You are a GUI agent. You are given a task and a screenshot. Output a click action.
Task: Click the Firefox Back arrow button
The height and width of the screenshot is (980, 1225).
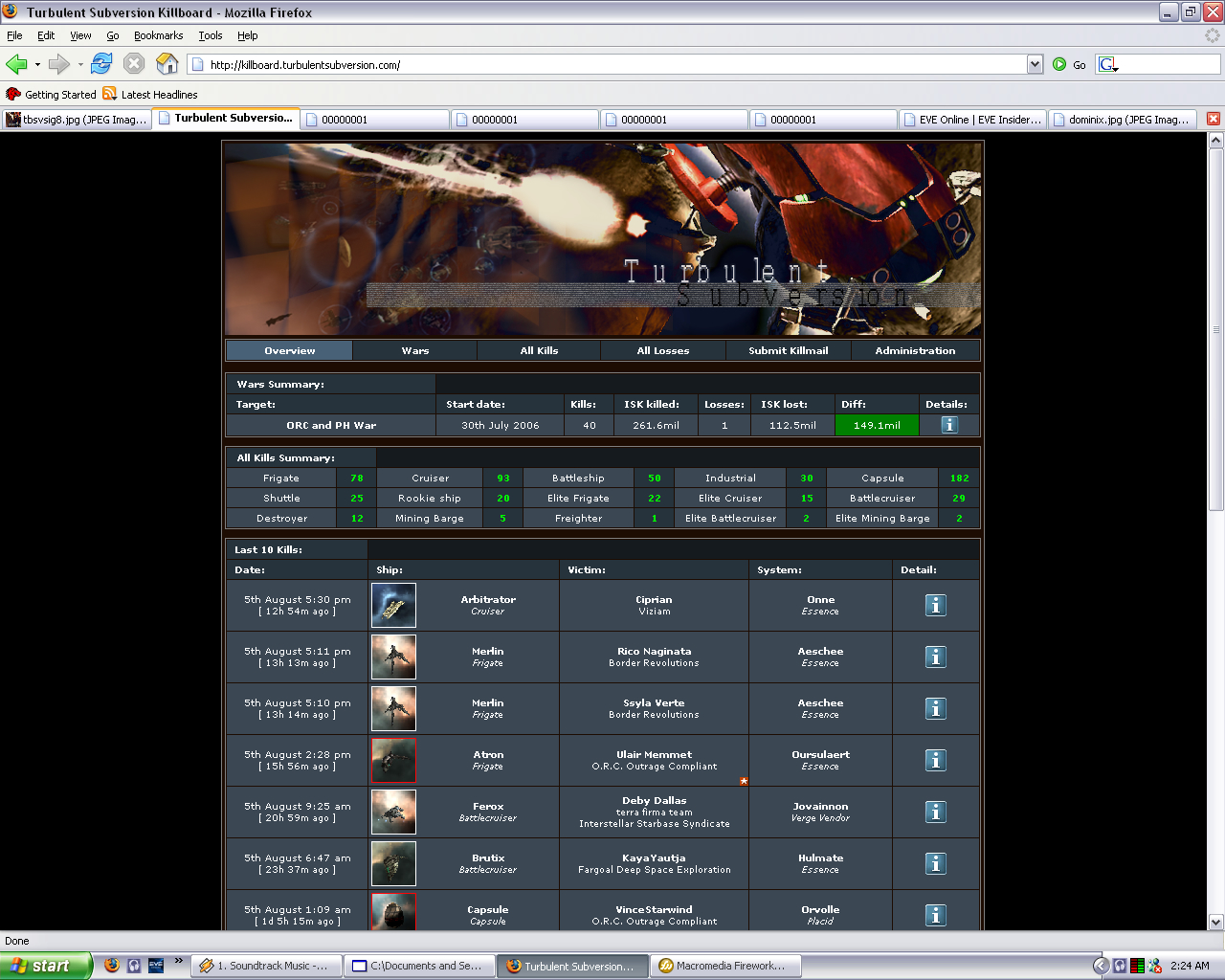point(16,64)
